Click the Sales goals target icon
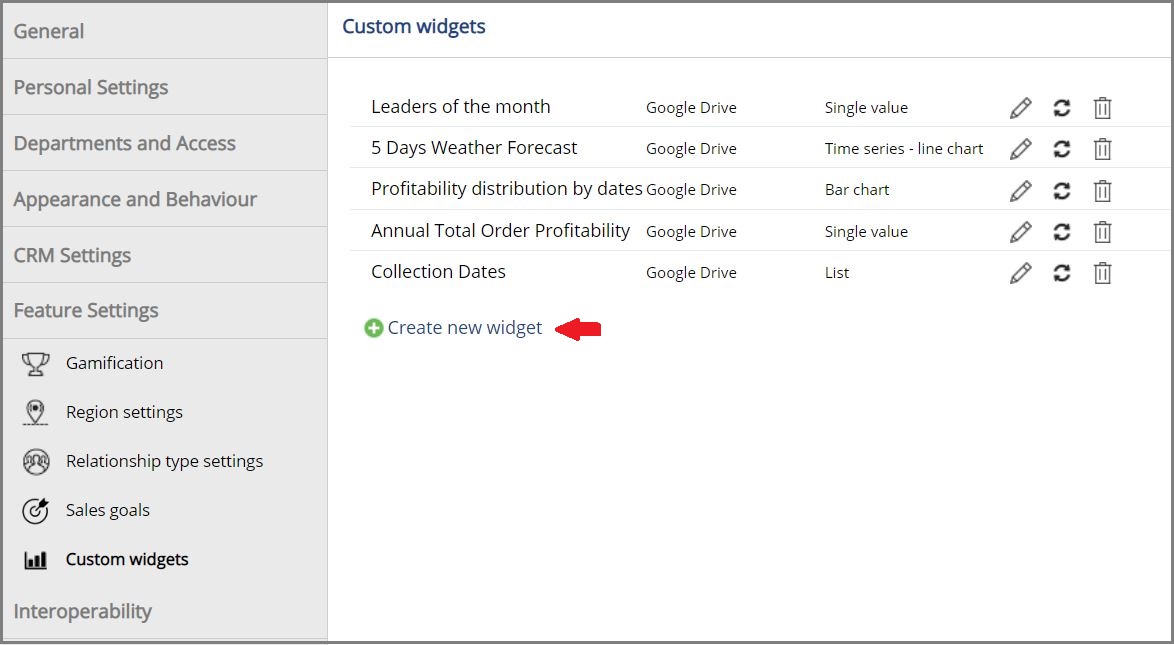This screenshot has height=645, width=1174. pos(35,511)
